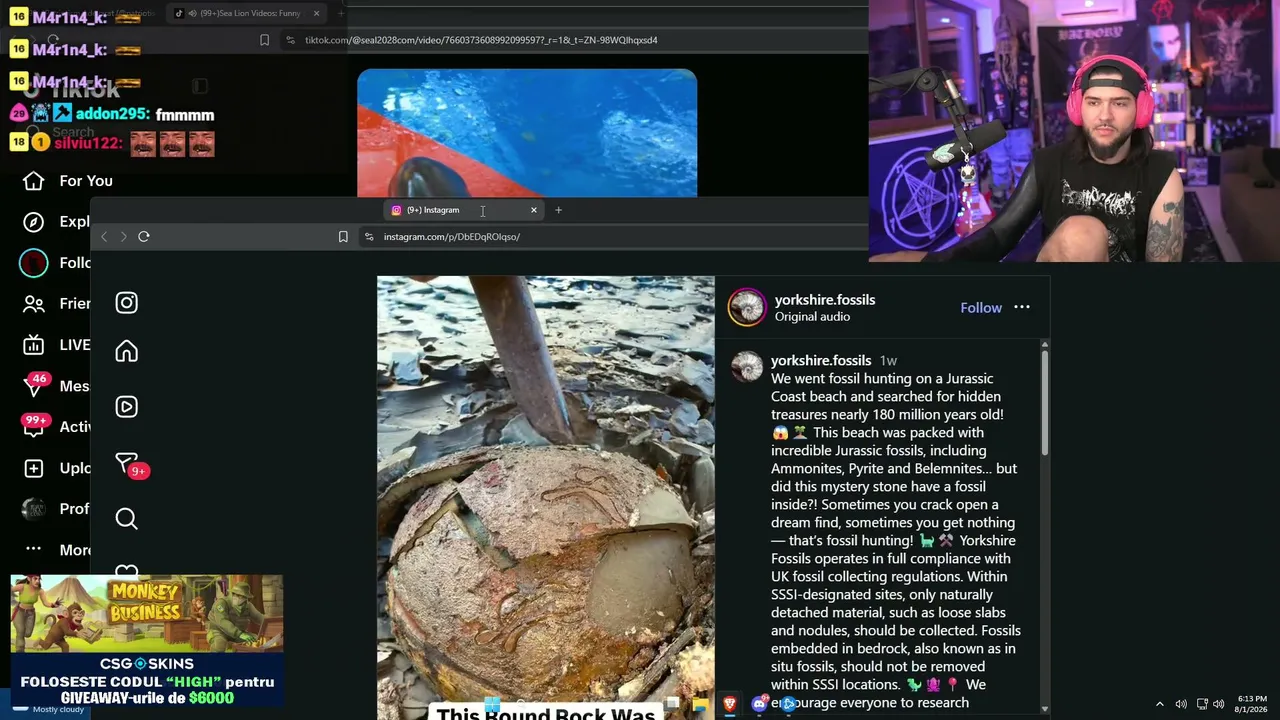This screenshot has height=720, width=1280.
Task: Open TikTok Profile avatar icon
Action: pos(34,509)
